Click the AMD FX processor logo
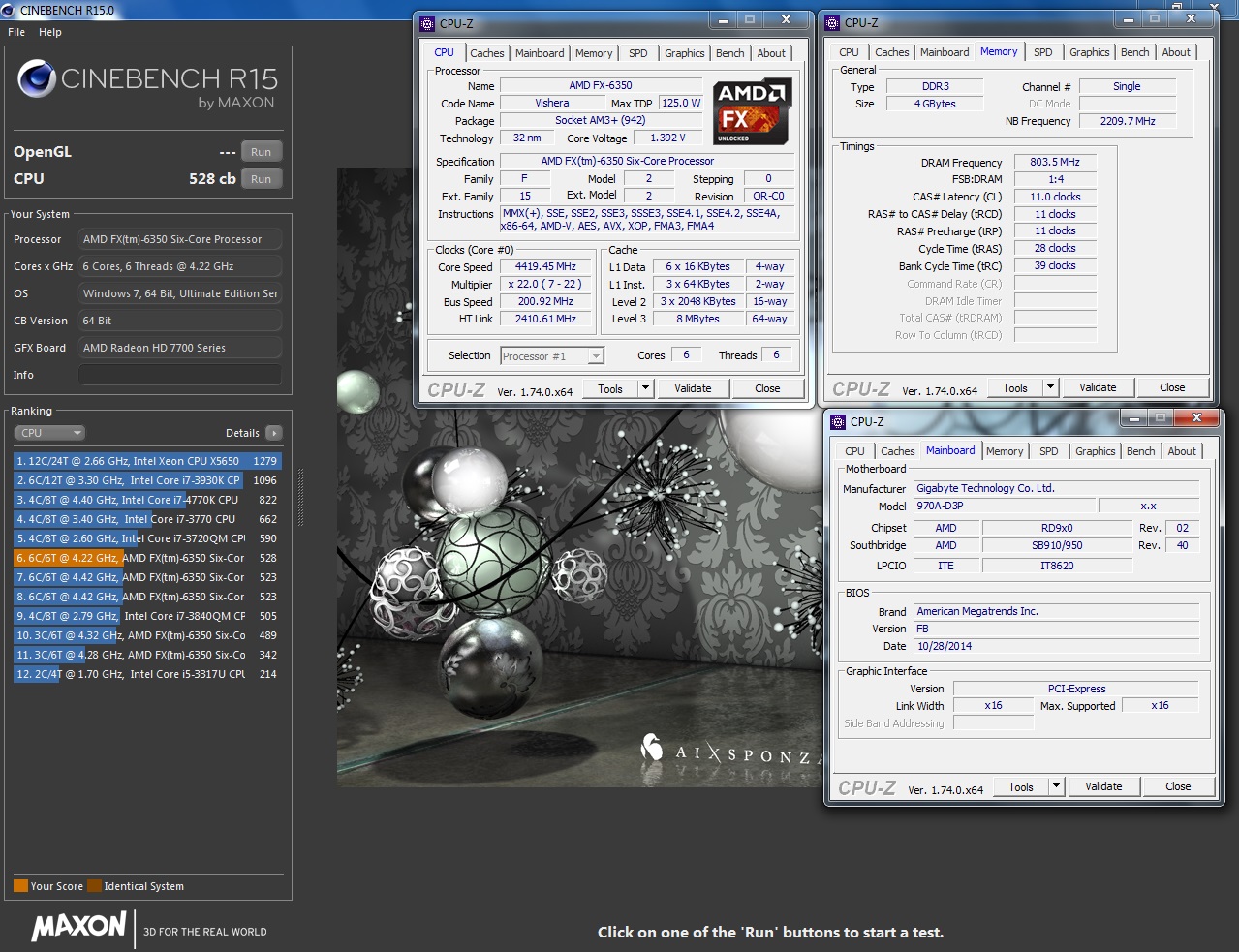Screen dimensions: 1239x952 754,111
